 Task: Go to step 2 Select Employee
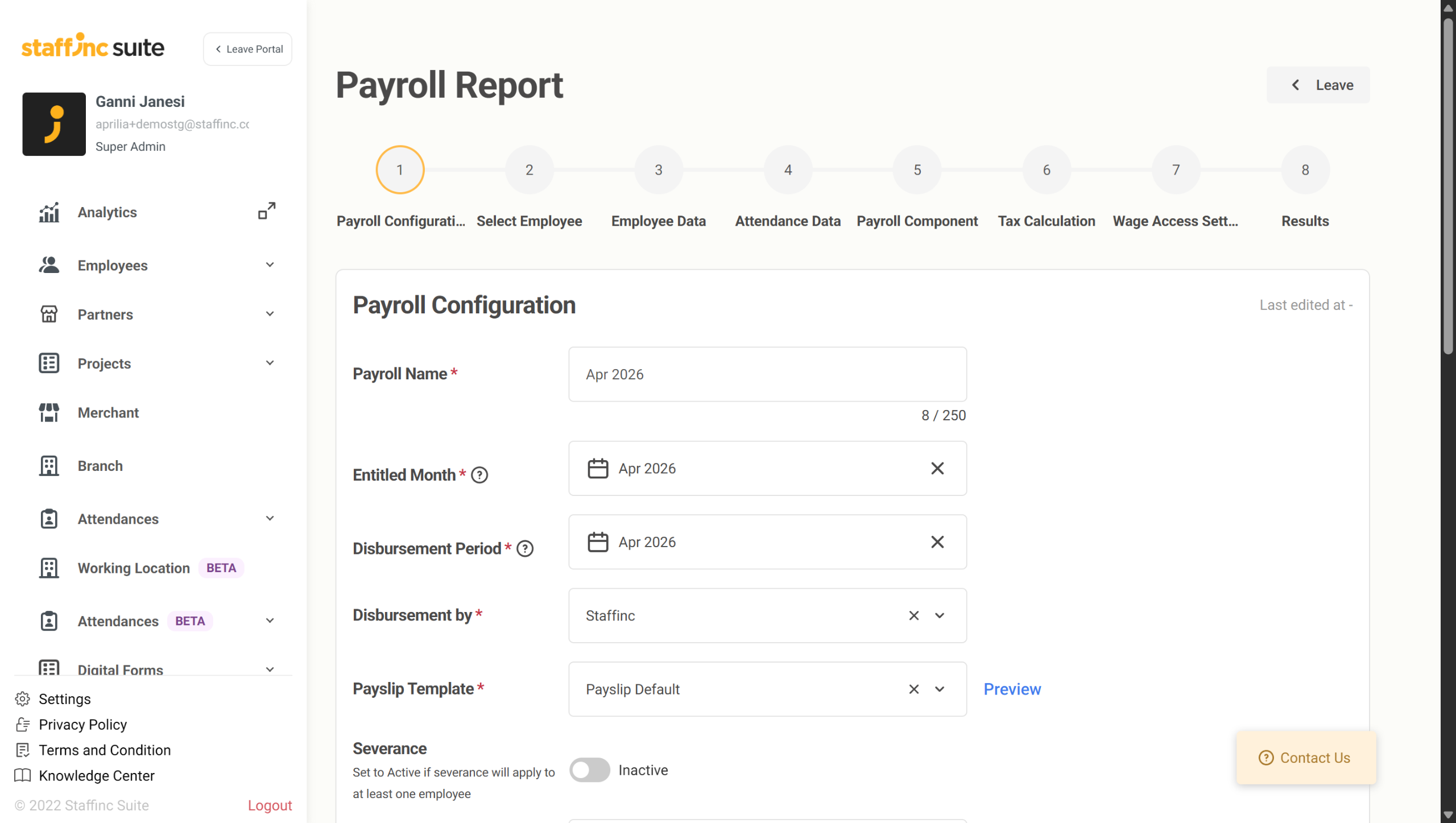pos(529,169)
